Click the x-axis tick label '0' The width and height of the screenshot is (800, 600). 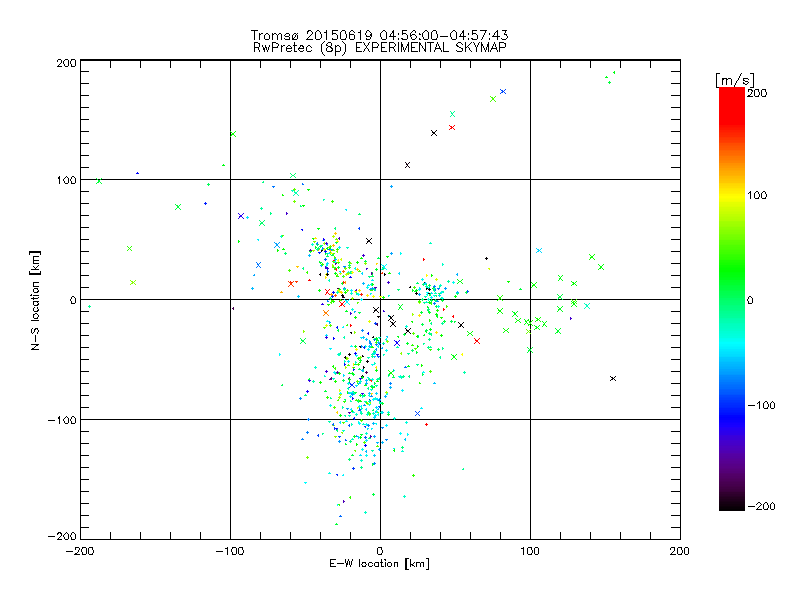click(380, 551)
